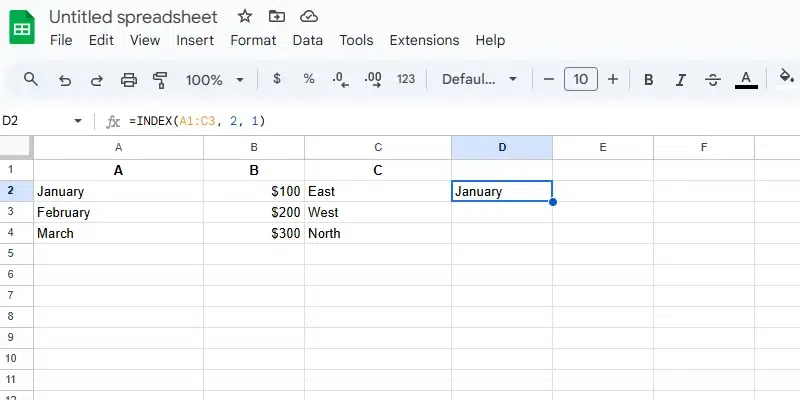Select the row 3 header
This screenshot has height=400, width=800.
[x=17, y=212]
